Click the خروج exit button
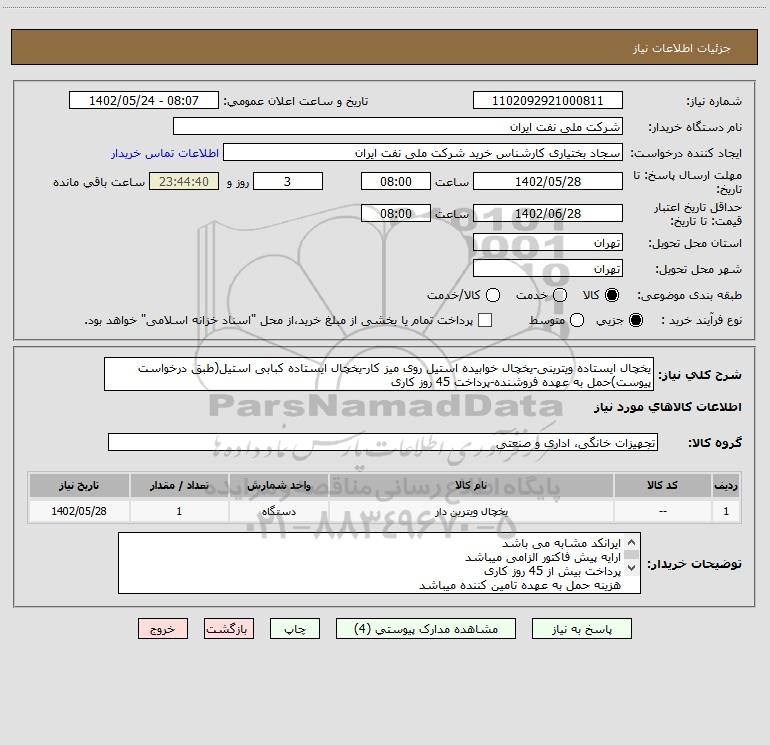Screen dimensions: 770x745 coord(163,629)
